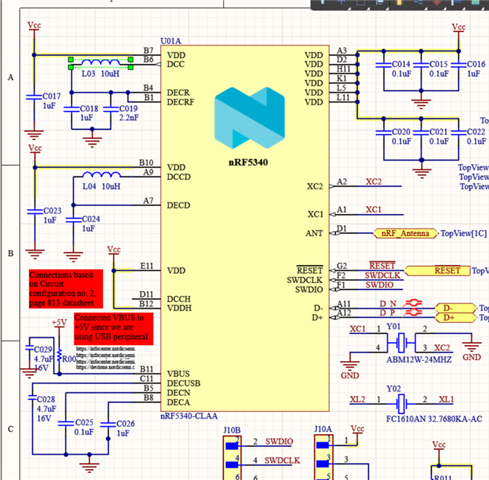Open the first infocenter.nordicsemi link
The image size is (489, 480).
(106, 349)
